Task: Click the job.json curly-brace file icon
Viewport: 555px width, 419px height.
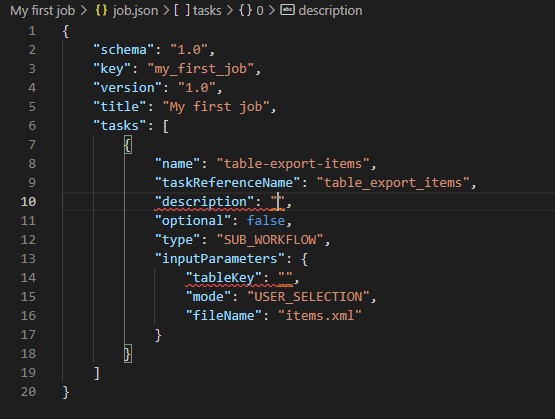Action: (101, 10)
